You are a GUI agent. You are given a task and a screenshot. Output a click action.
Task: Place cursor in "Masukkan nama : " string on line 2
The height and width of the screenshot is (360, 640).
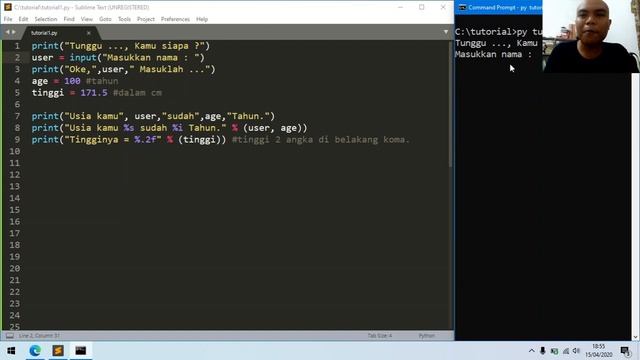pos(151,58)
